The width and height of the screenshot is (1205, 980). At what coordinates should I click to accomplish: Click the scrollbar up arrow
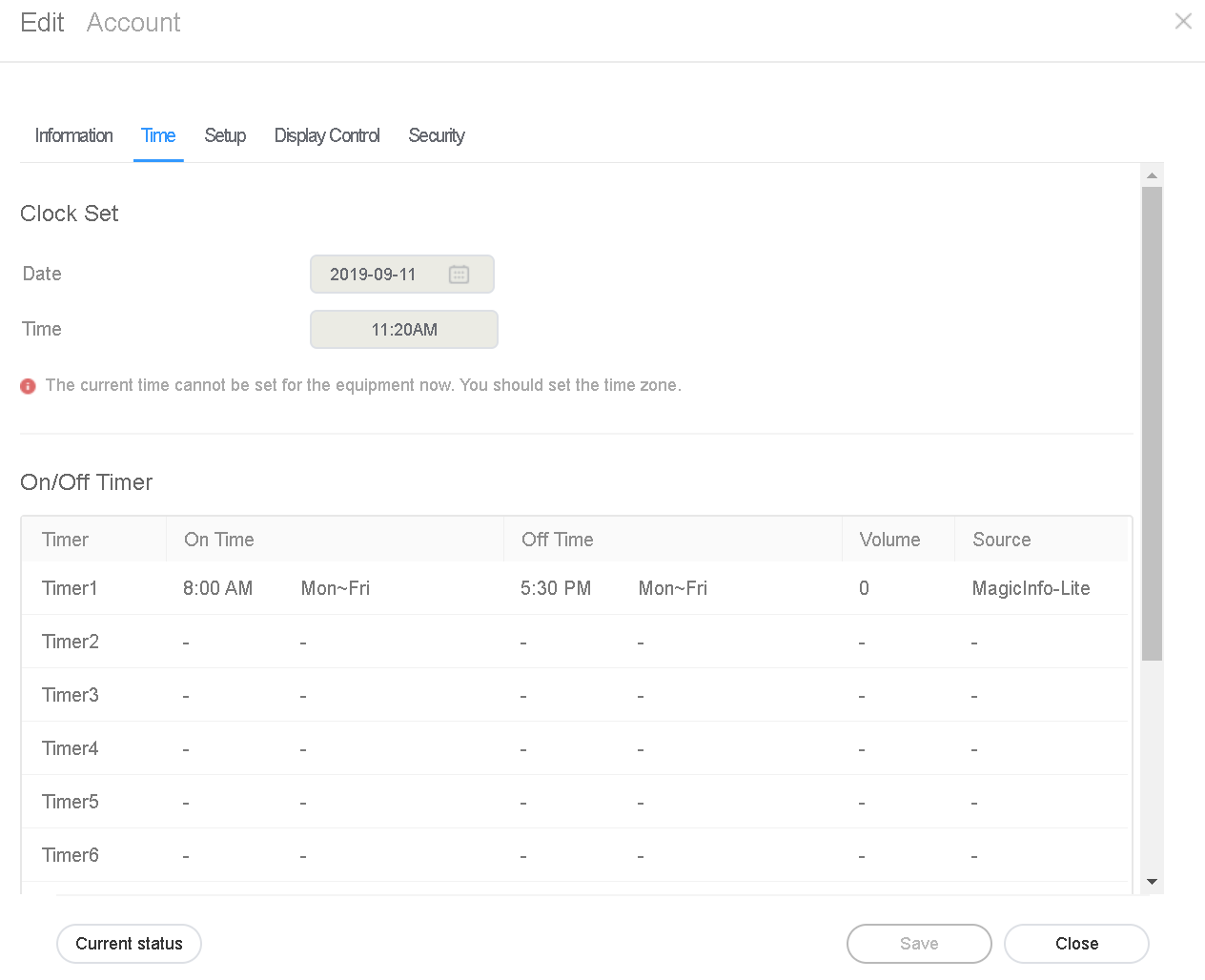point(1152,175)
